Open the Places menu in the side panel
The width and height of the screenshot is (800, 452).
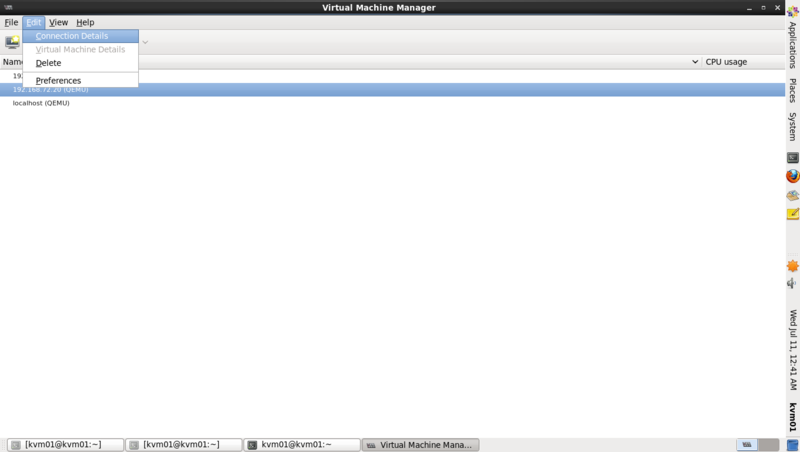coord(792,90)
